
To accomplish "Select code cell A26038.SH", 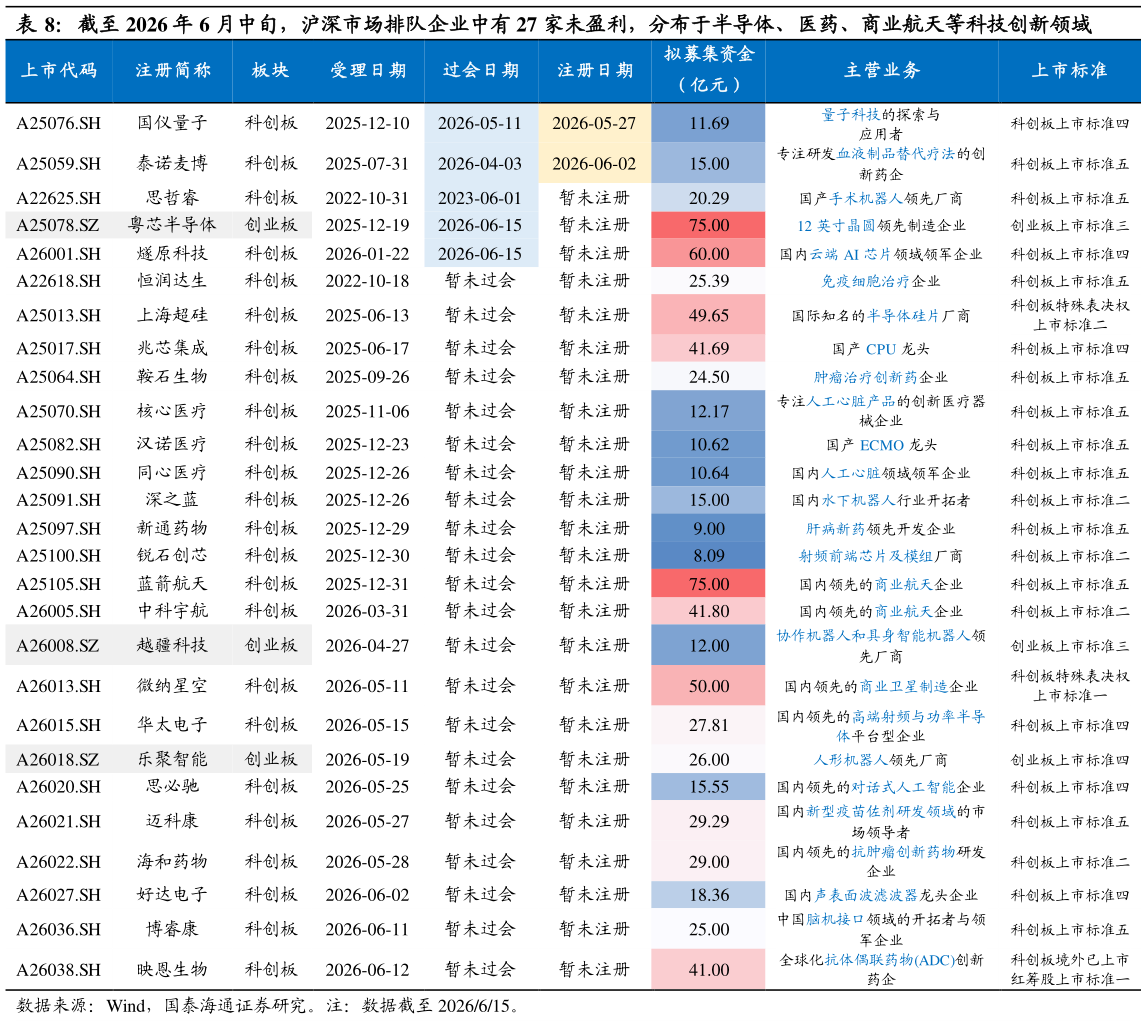I will (x=58, y=970).
